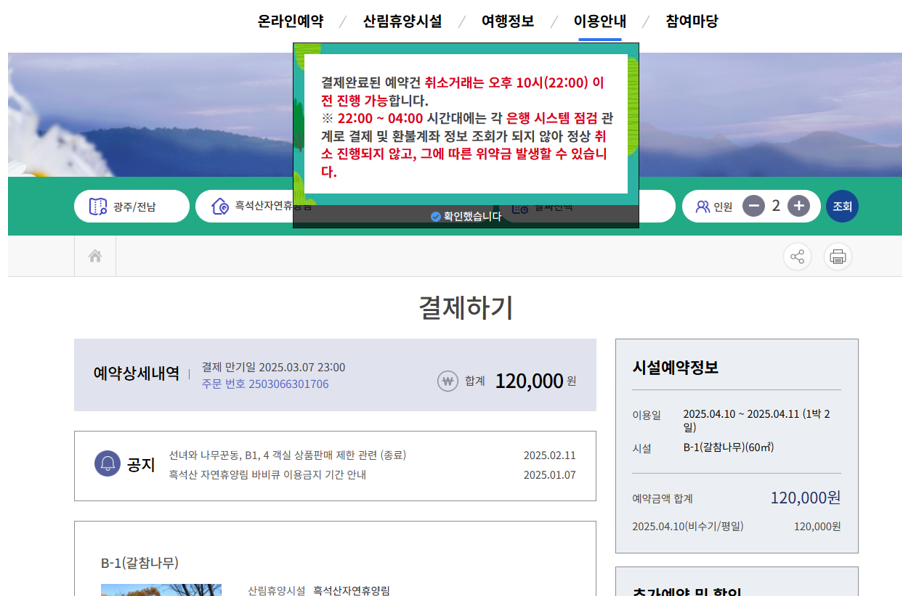Image resolution: width=902 pixels, height=596 pixels.
Task: Click the 2025.04.10(비수기/평일) rate row
Action: 736,526
